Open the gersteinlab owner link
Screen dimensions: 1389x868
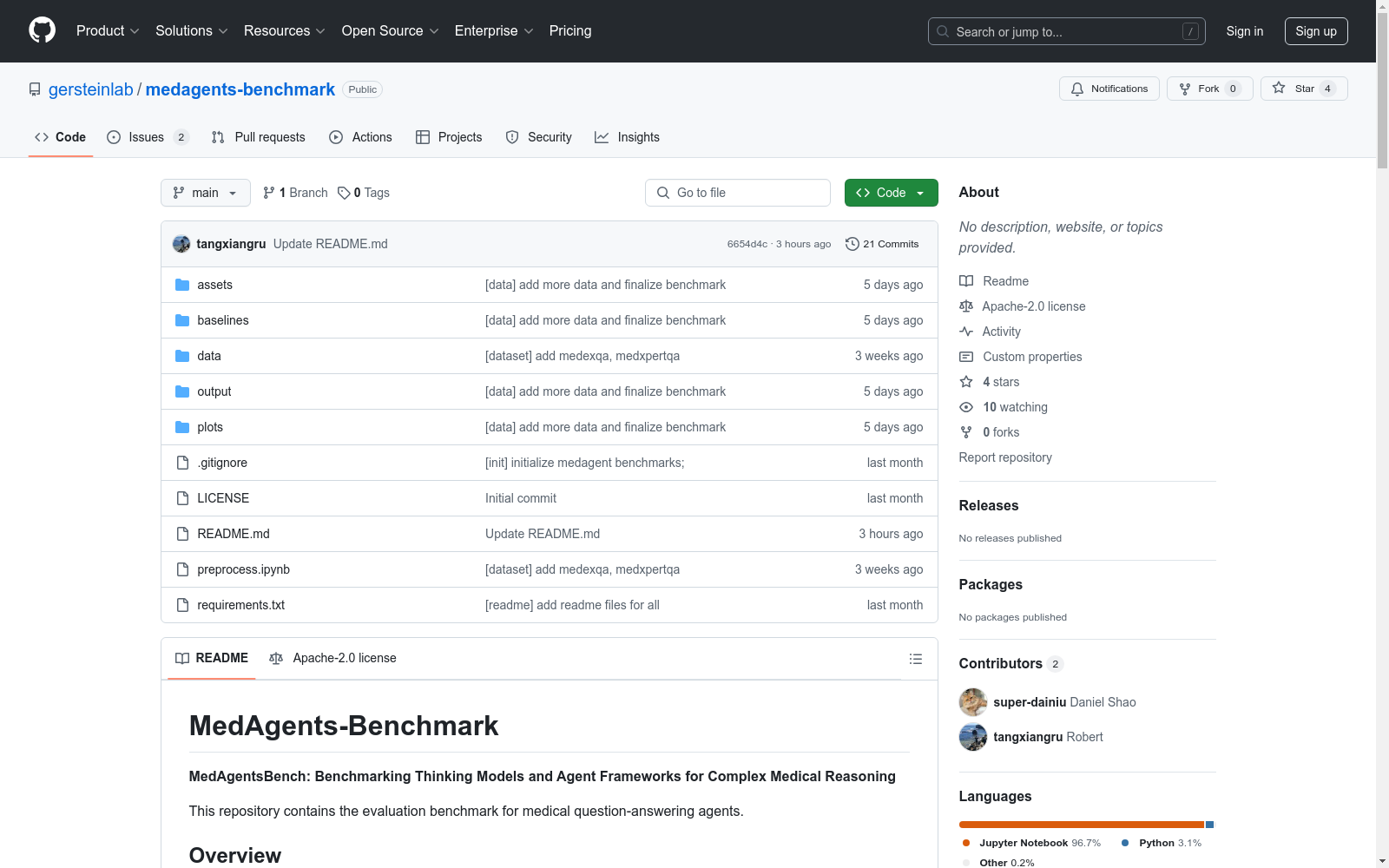click(91, 89)
